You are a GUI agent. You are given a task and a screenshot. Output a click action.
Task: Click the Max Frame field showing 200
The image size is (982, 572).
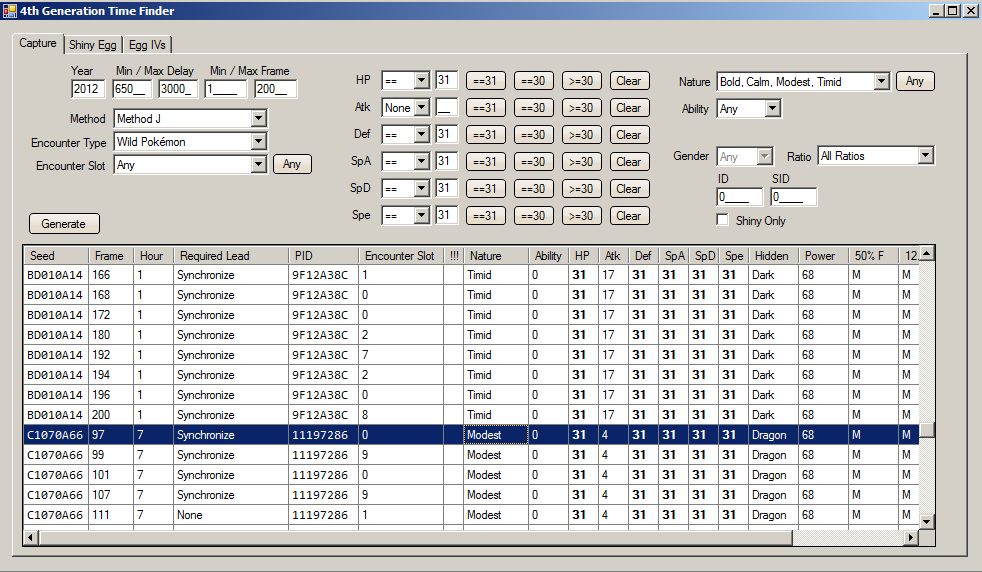pyautogui.click(x=276, y=89)
